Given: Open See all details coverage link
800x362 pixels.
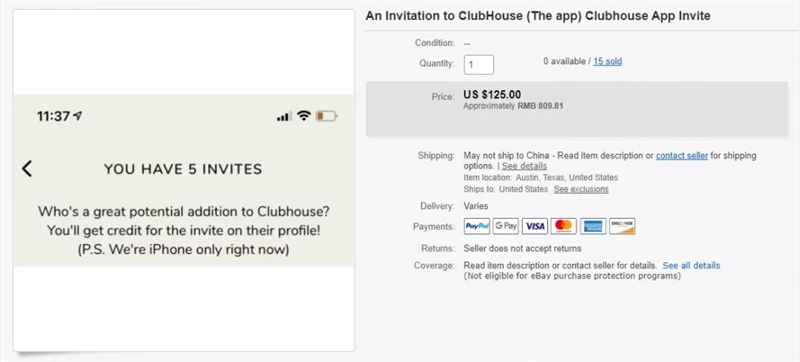Looking at the screenshot, I should pyautogui.click(x=691, y=266).
